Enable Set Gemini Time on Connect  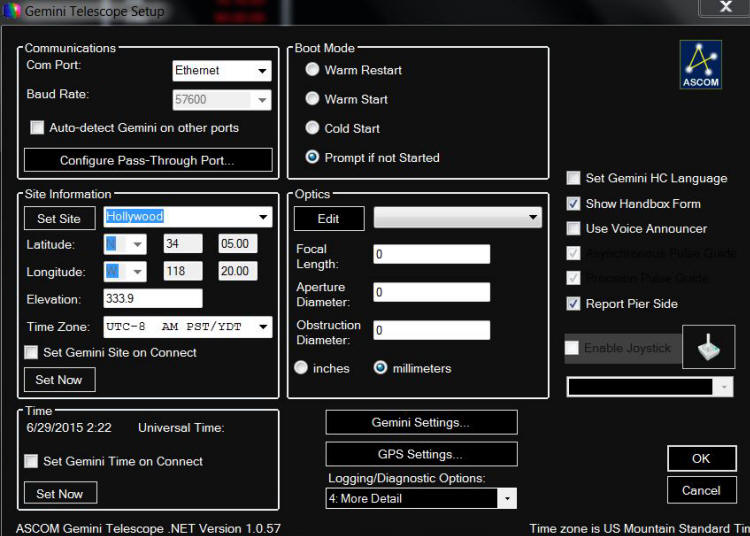click(32, 461)
